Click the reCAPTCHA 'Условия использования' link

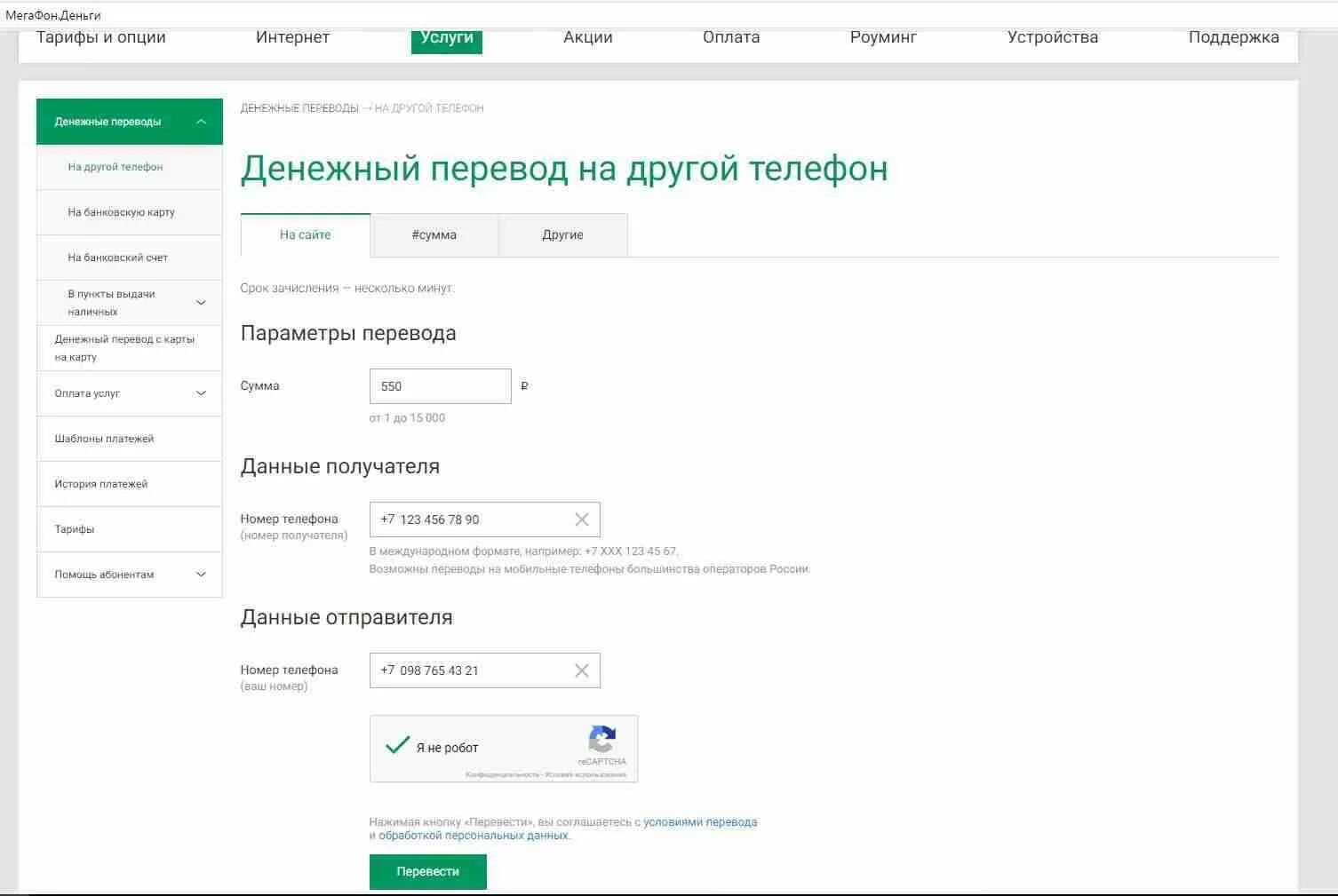click(585, 775)
